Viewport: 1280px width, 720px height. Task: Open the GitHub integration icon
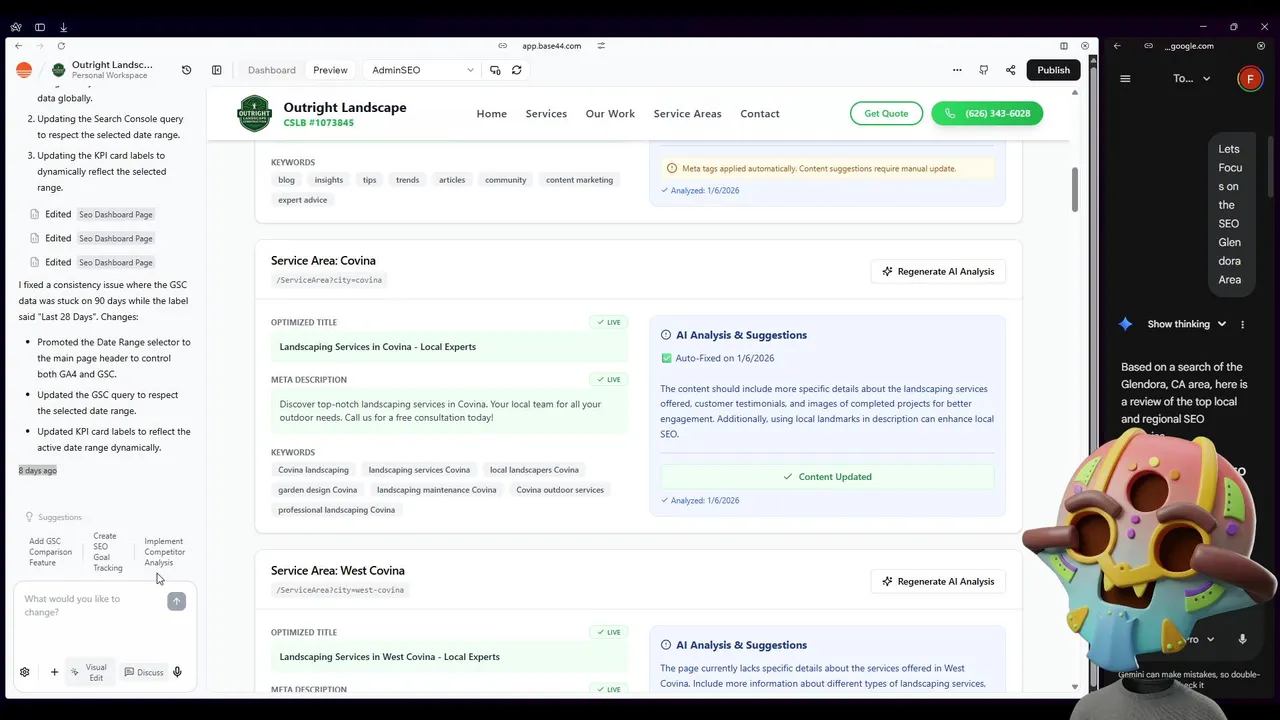(984, 70)
